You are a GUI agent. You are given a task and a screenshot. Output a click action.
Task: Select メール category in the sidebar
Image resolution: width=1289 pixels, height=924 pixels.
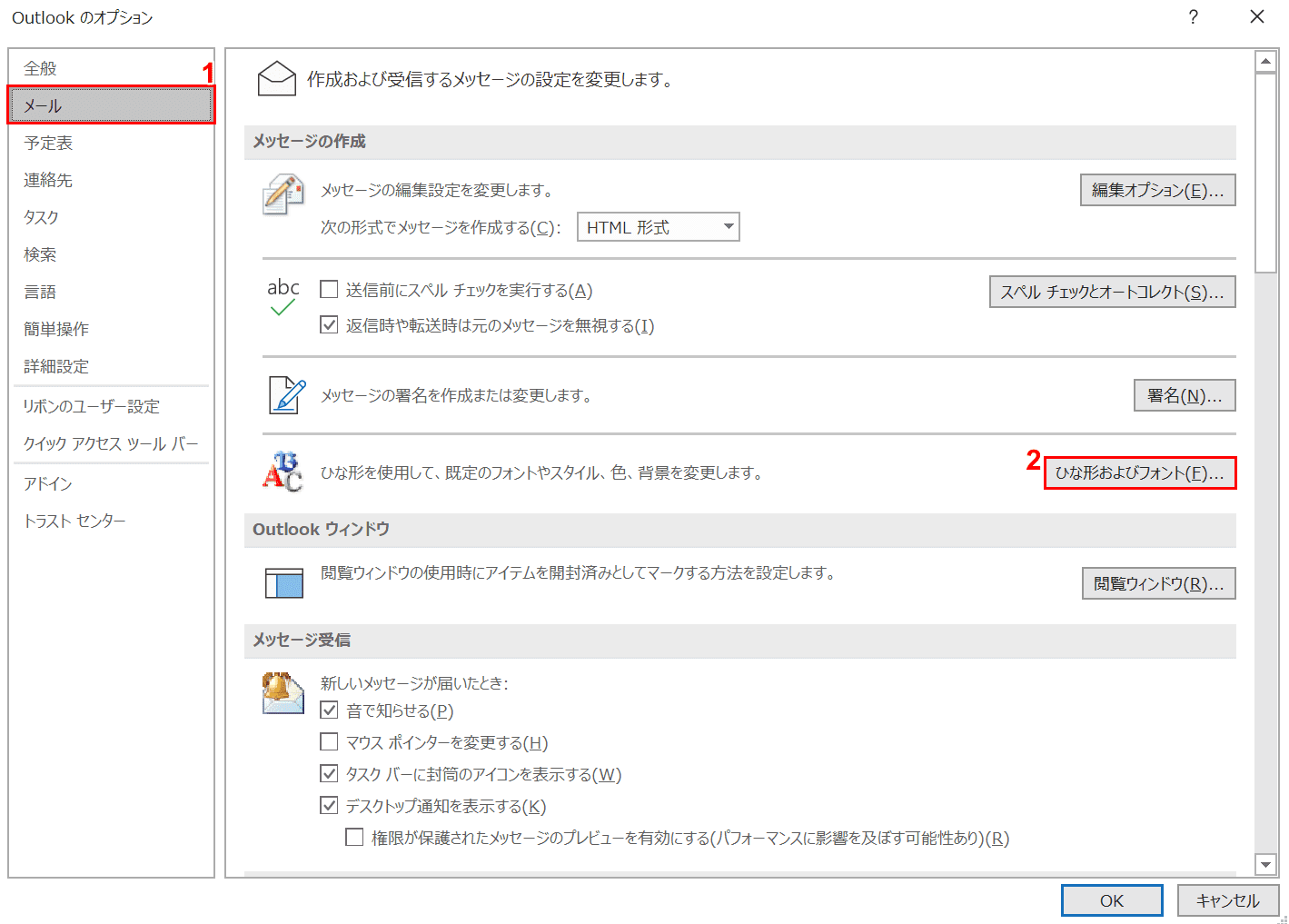pyautogui.click(x=112, y=105)
